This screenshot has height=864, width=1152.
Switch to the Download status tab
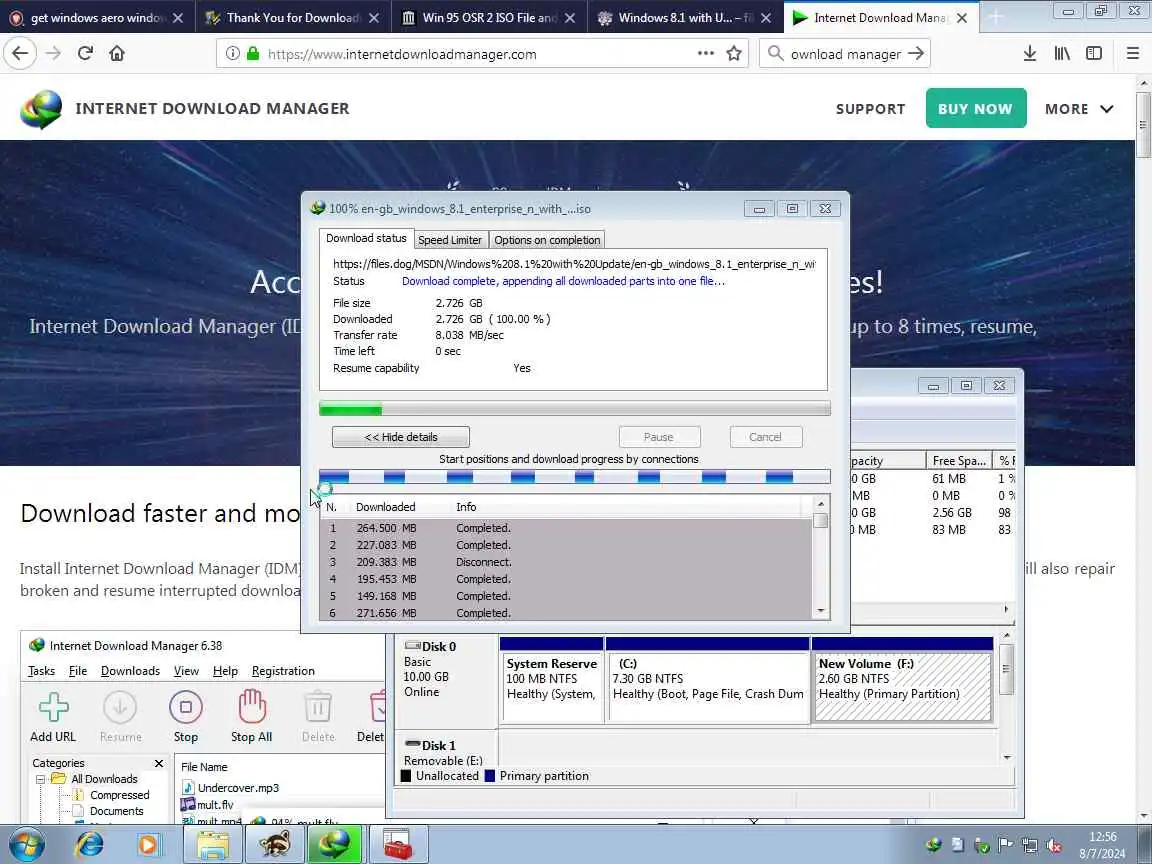click(366, 238)
